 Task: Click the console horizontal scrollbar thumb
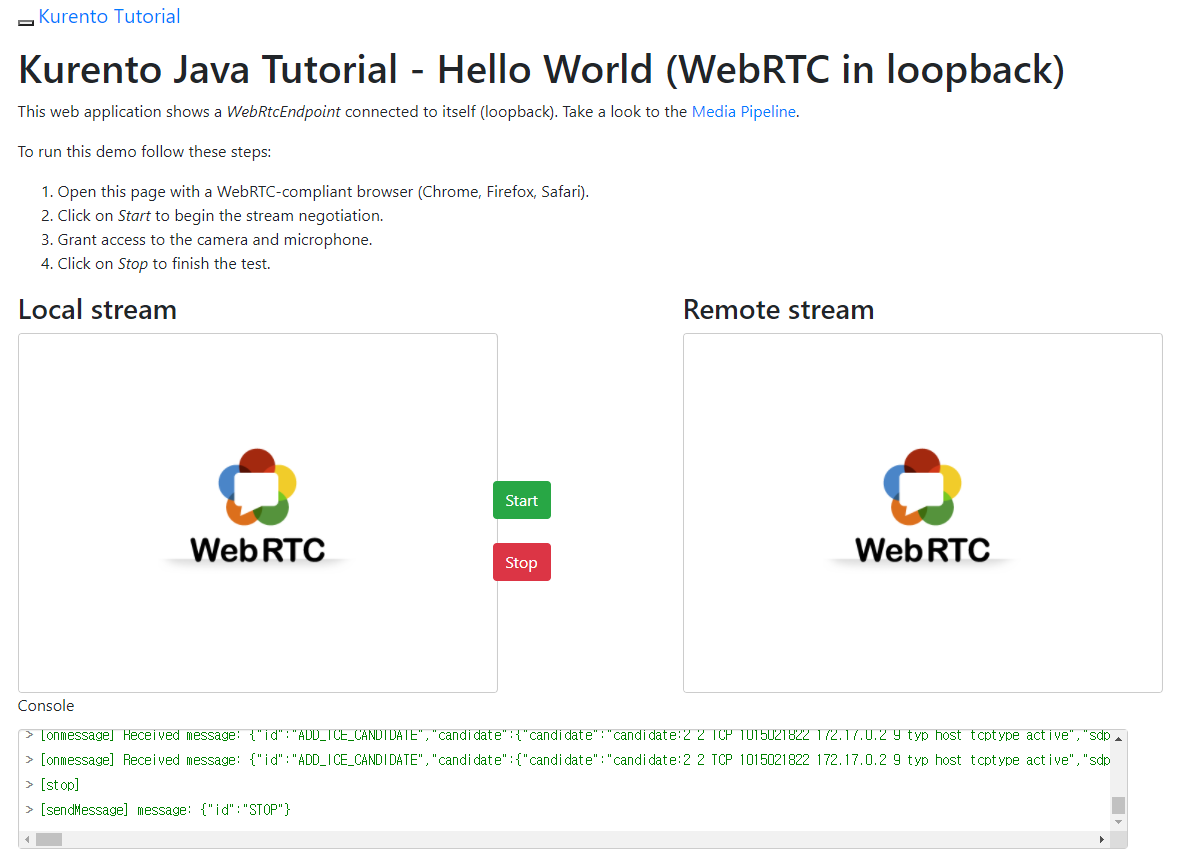(x=49, y=840)
